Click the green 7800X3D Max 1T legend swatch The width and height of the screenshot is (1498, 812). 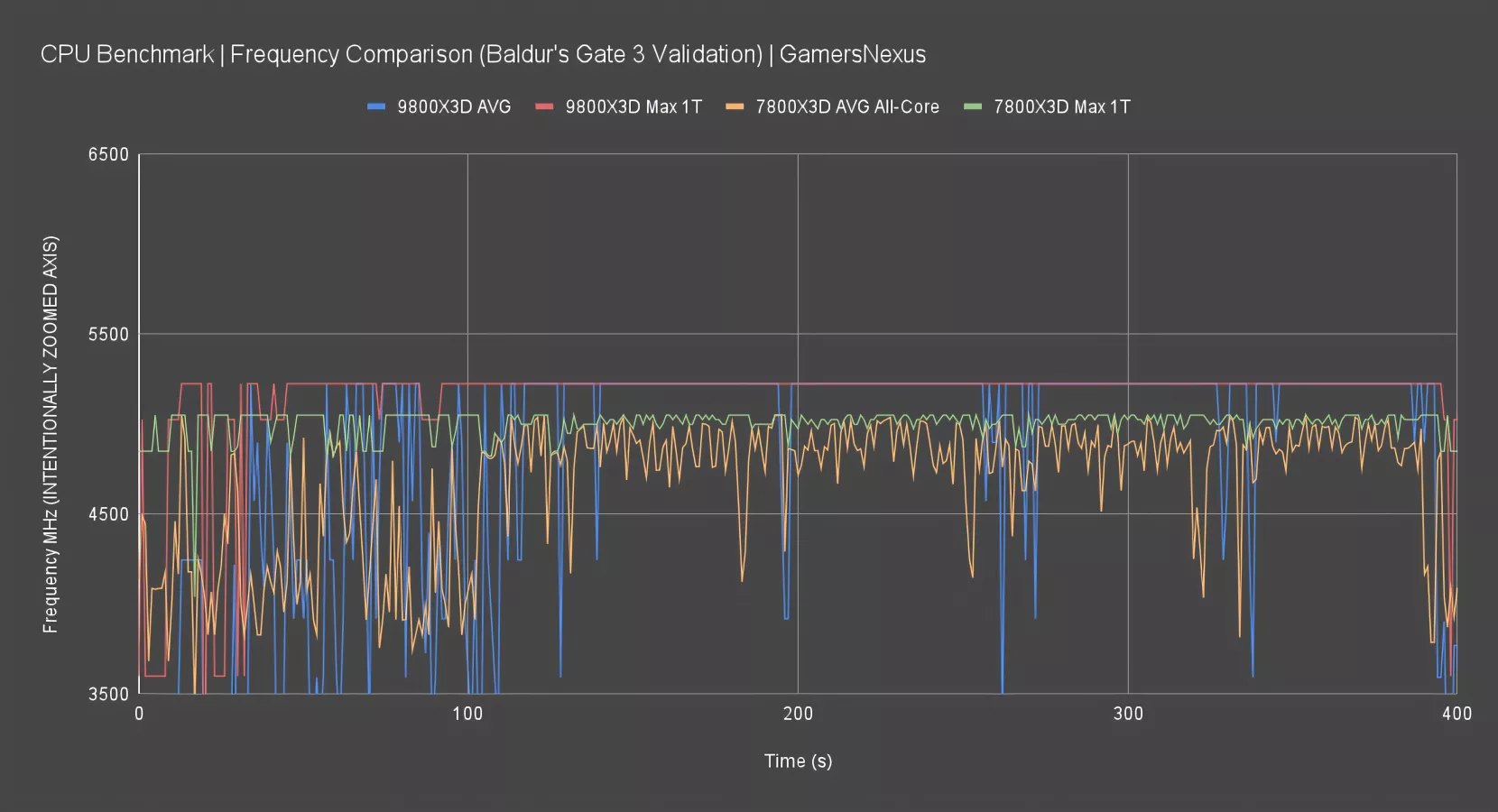pos(973,106)
